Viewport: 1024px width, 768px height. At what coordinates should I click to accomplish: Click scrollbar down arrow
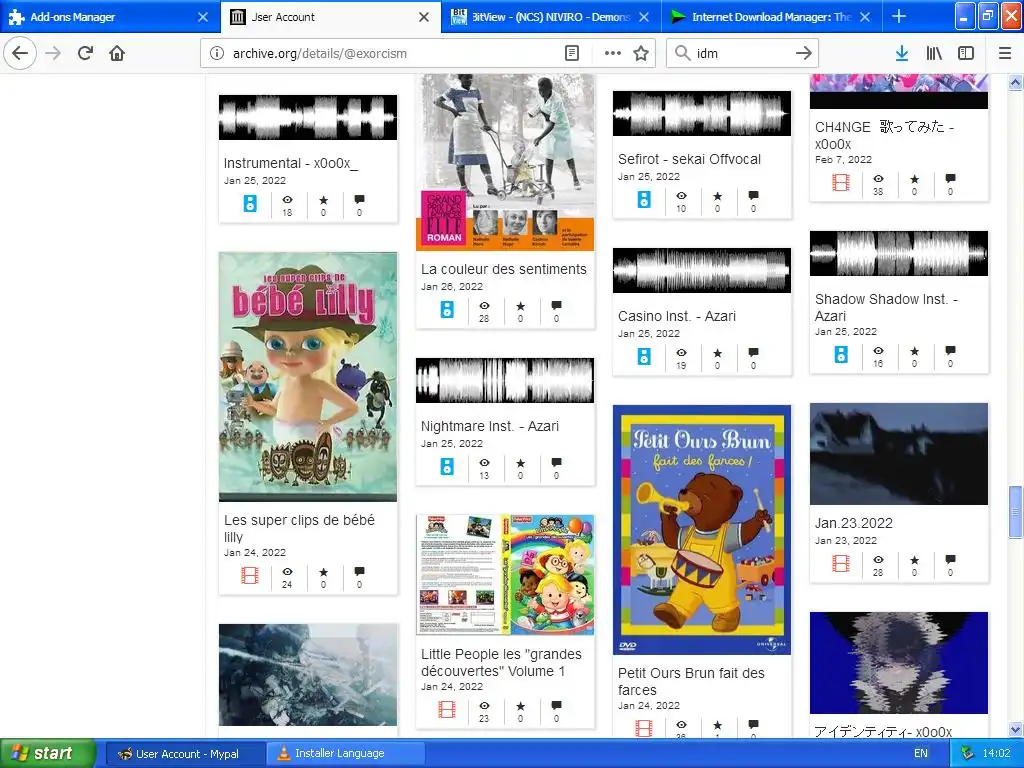click(x=1016, y=729)
